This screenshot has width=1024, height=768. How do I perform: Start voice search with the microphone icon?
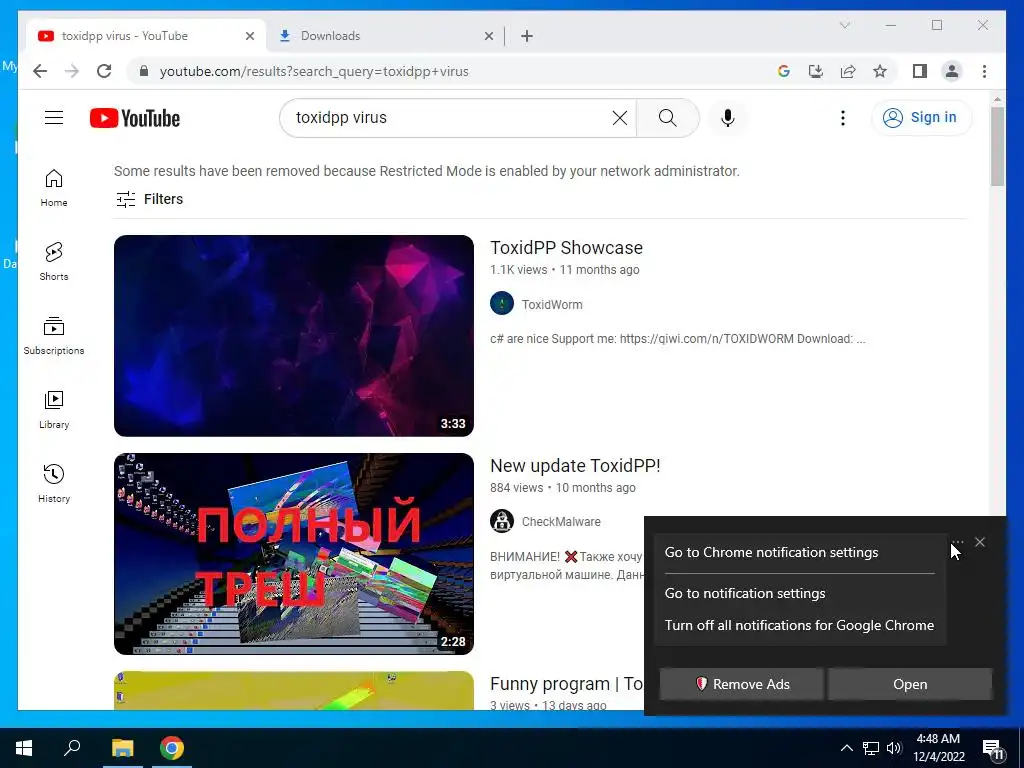tap(728, 118)
